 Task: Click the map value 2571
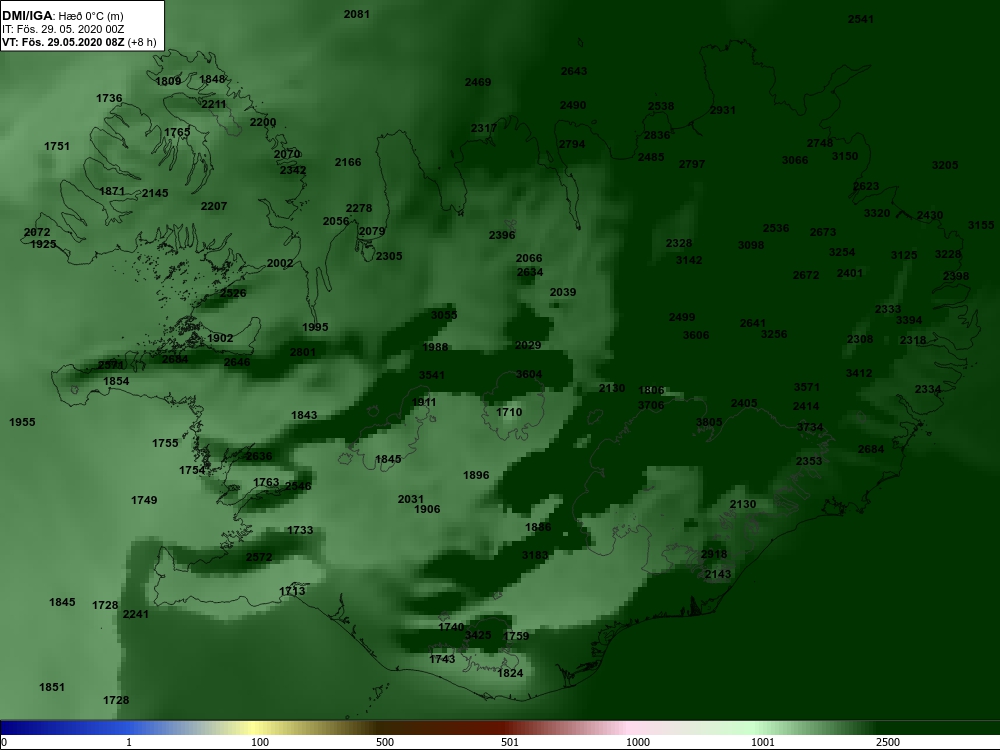111,365
